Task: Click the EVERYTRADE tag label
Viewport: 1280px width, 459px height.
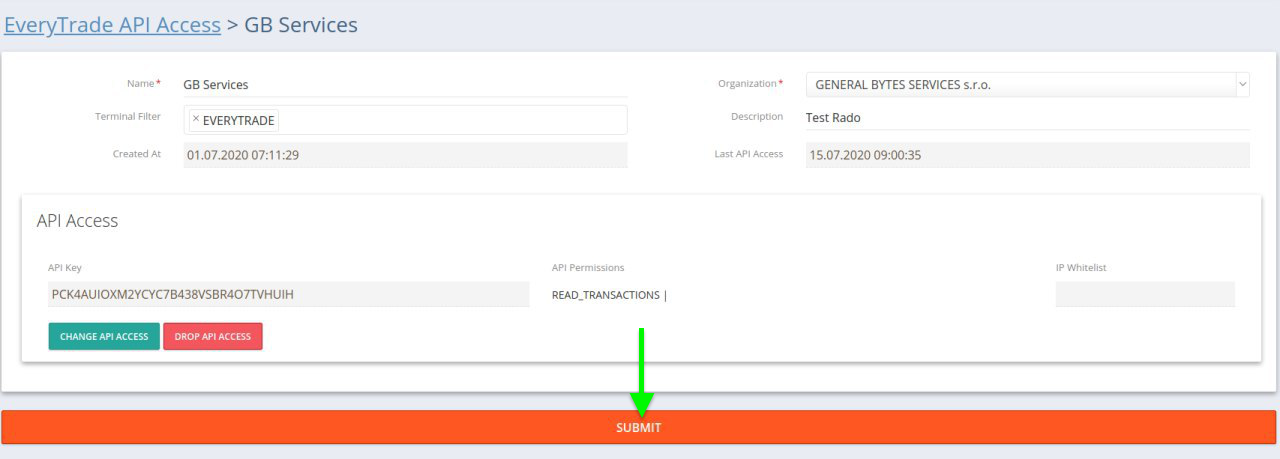Action: pos(239,120)
